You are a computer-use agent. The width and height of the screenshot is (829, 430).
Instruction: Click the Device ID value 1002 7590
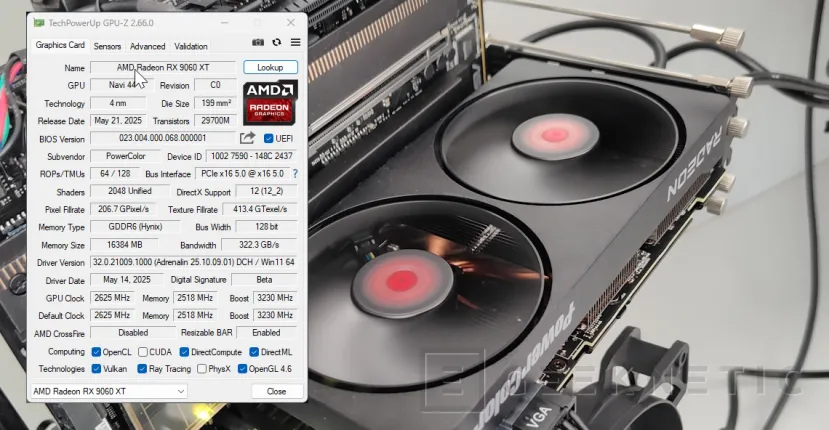click(251, 156)
